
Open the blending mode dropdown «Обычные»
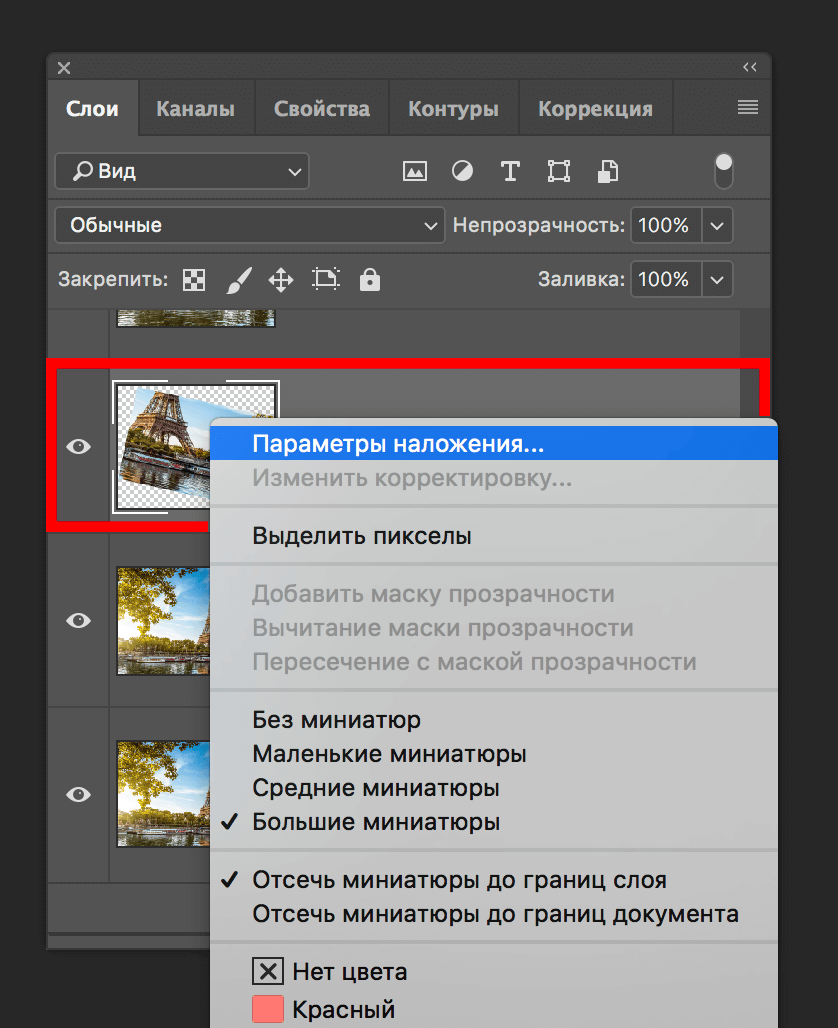point(248,225)
